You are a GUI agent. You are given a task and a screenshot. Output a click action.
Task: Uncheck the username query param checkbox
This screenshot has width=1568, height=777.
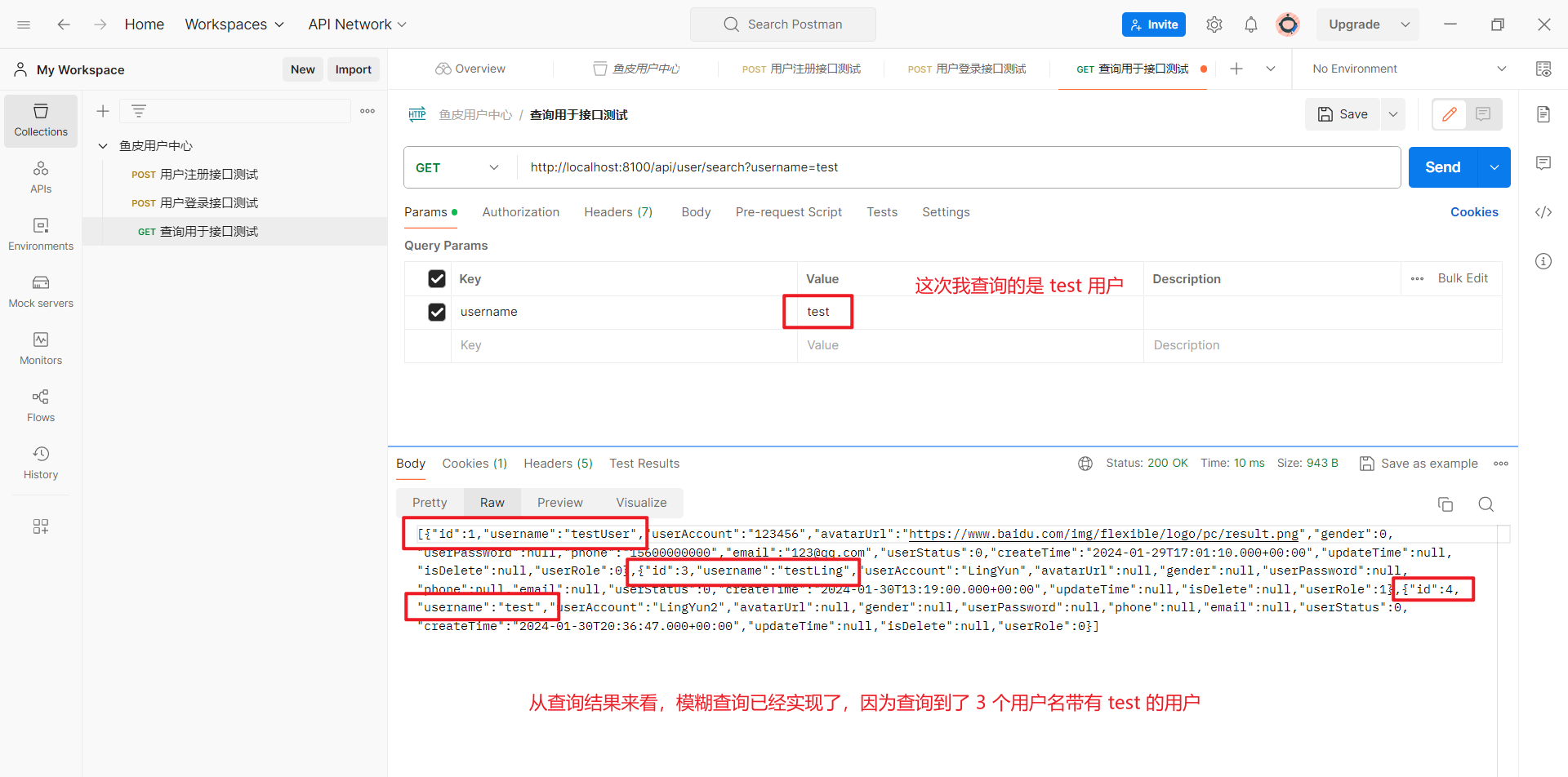coord(437,312)
